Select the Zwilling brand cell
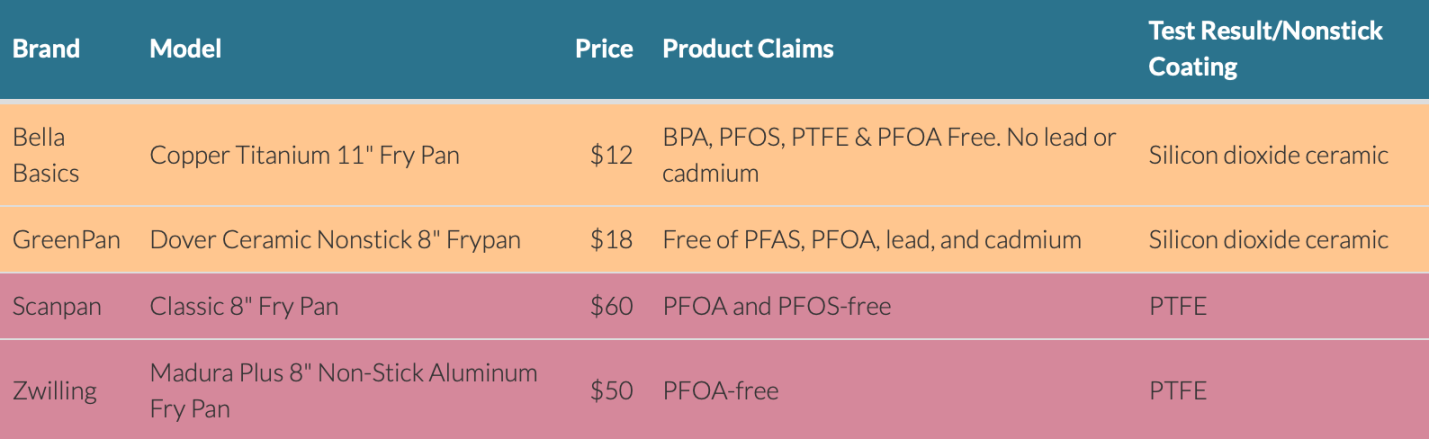The height and width of the screenshot is (439, 1429). (55, 390)
